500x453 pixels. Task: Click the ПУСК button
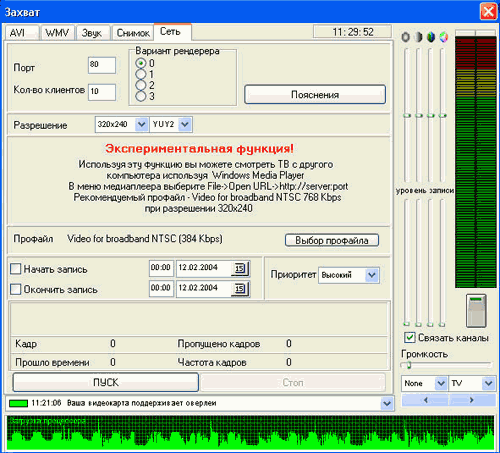click(106, 382)
